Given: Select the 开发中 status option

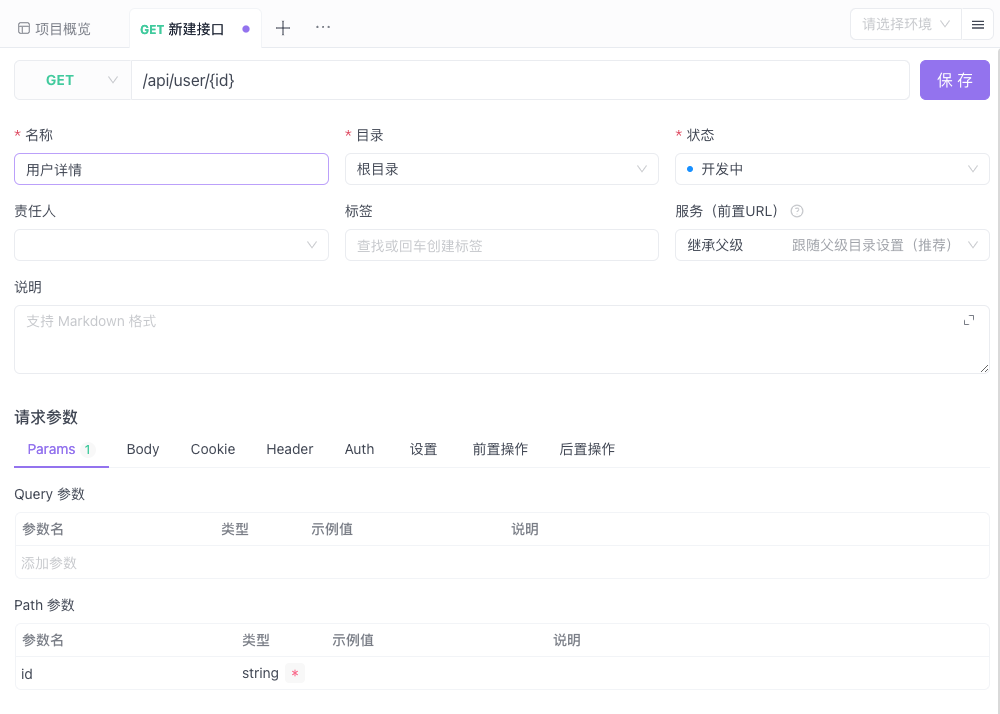Looking at the screenshot, I should (x=831, y=169).
